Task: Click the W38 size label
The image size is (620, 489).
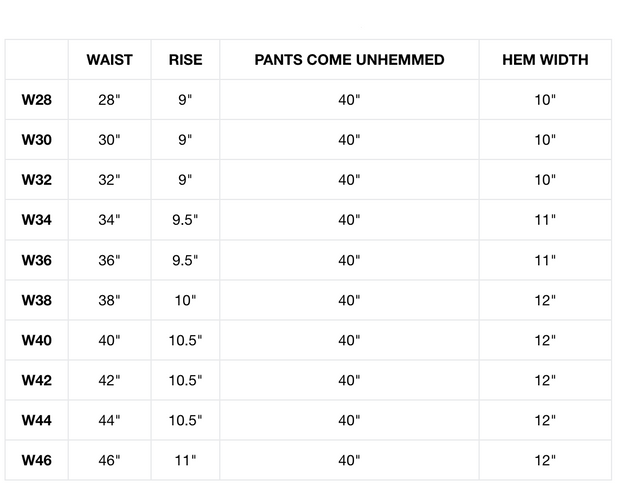Action: point(37,300)
